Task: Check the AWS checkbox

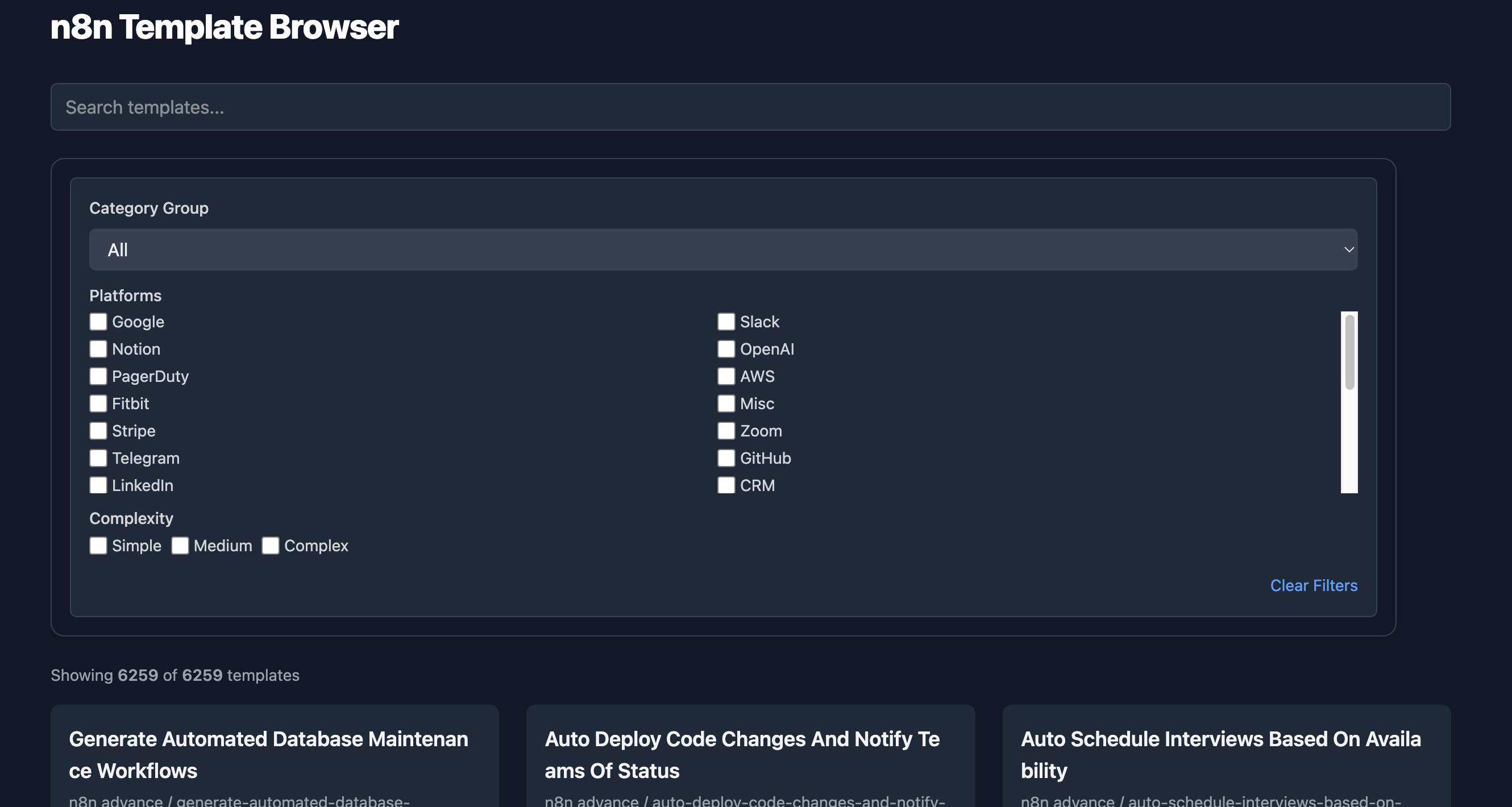Action: [x=726, y=376]
